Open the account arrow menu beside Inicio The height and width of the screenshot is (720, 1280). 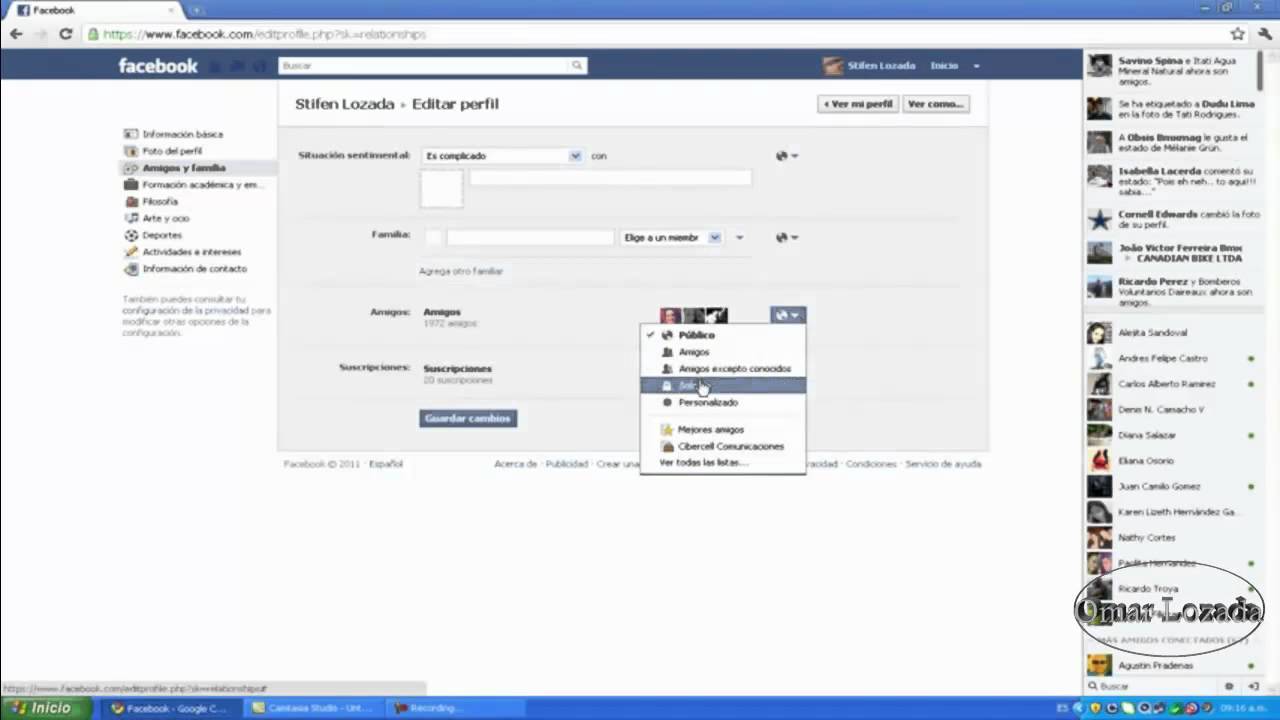point(976,66)
